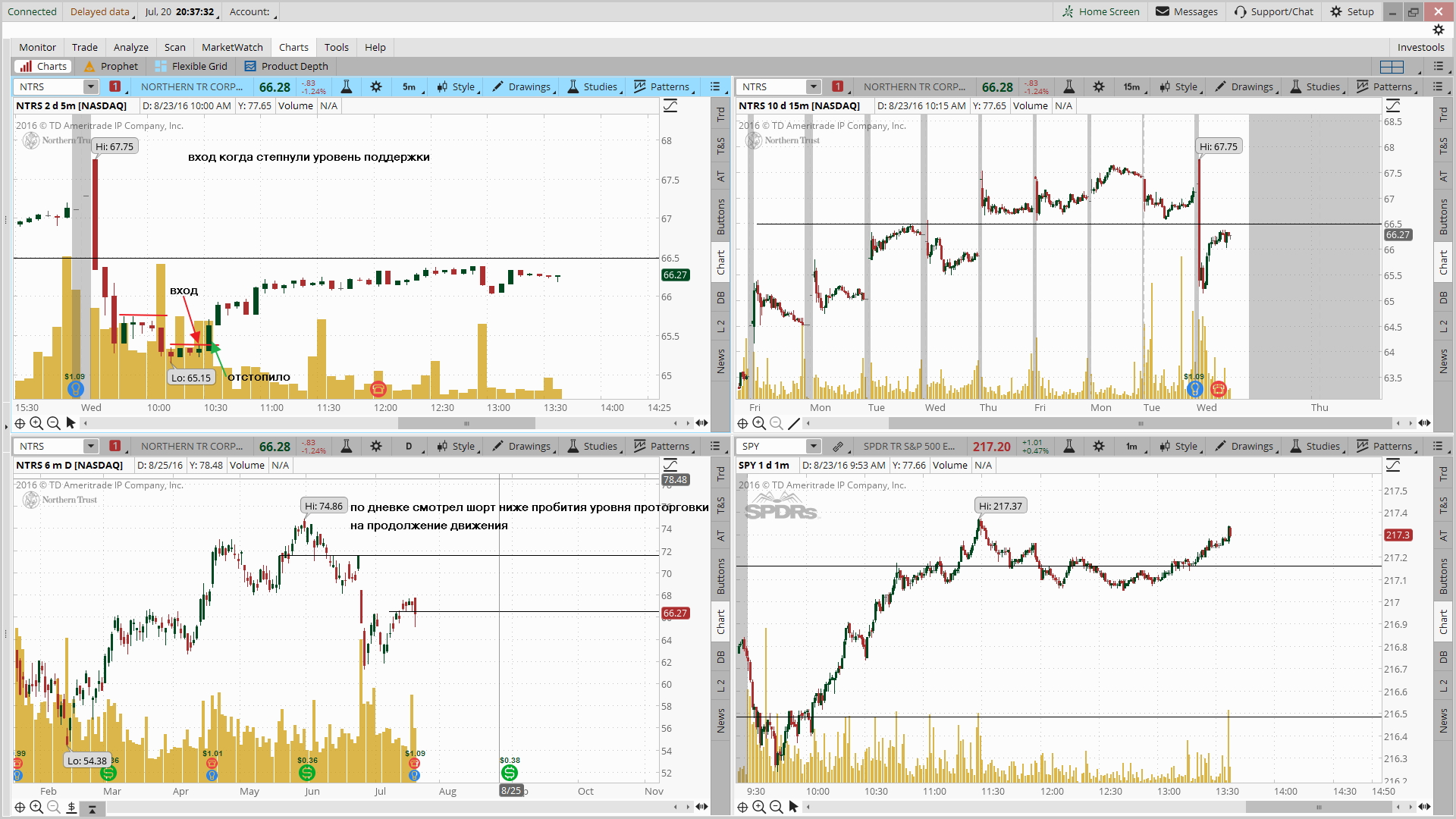Click the collapse arrow icon below daily chart
Image resolution: width=1456 pixels, height=819 pixels.
pos(92,809)
